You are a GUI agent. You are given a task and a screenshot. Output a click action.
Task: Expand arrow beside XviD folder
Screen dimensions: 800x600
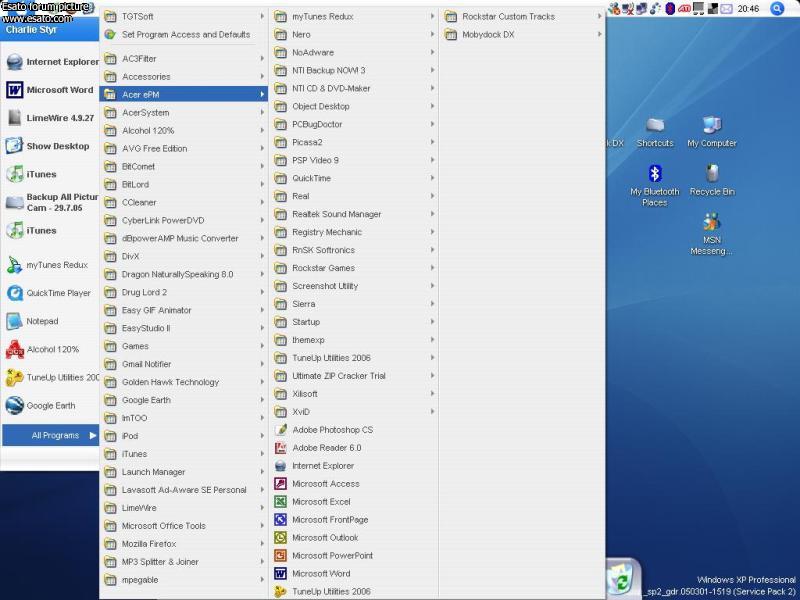[x=432, y=412]
